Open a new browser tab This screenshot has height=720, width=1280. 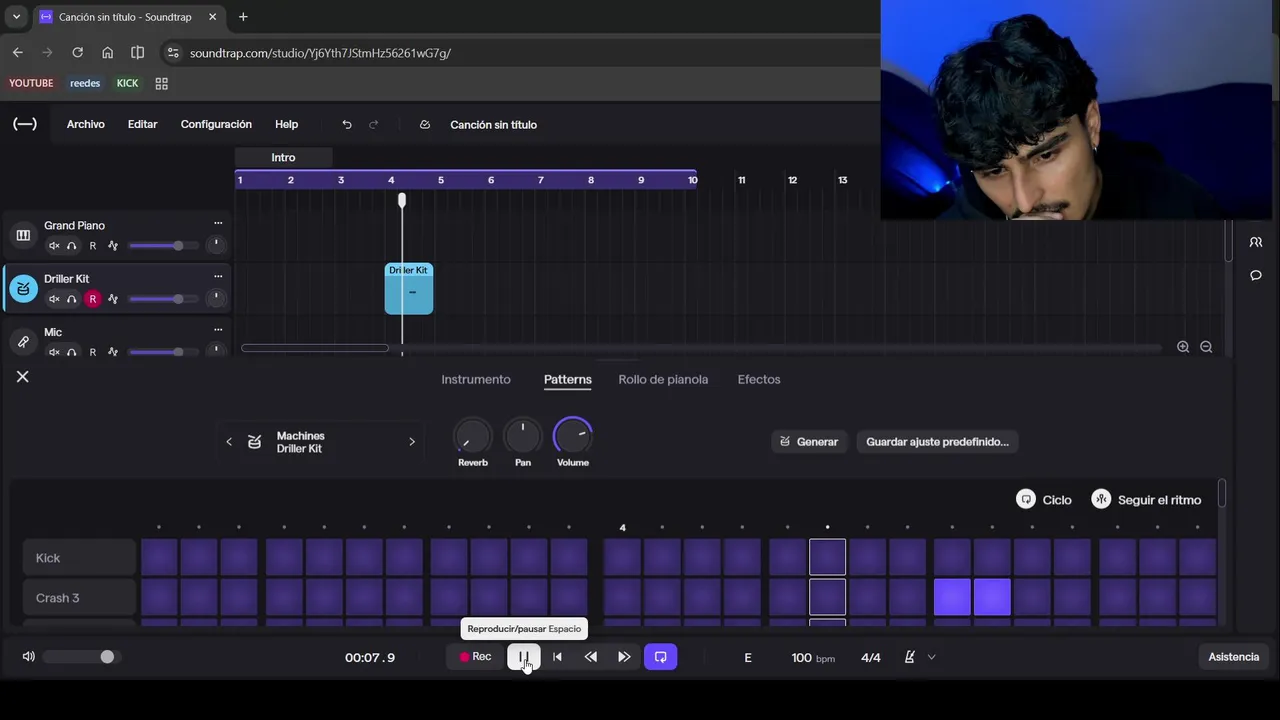[243, 17]
